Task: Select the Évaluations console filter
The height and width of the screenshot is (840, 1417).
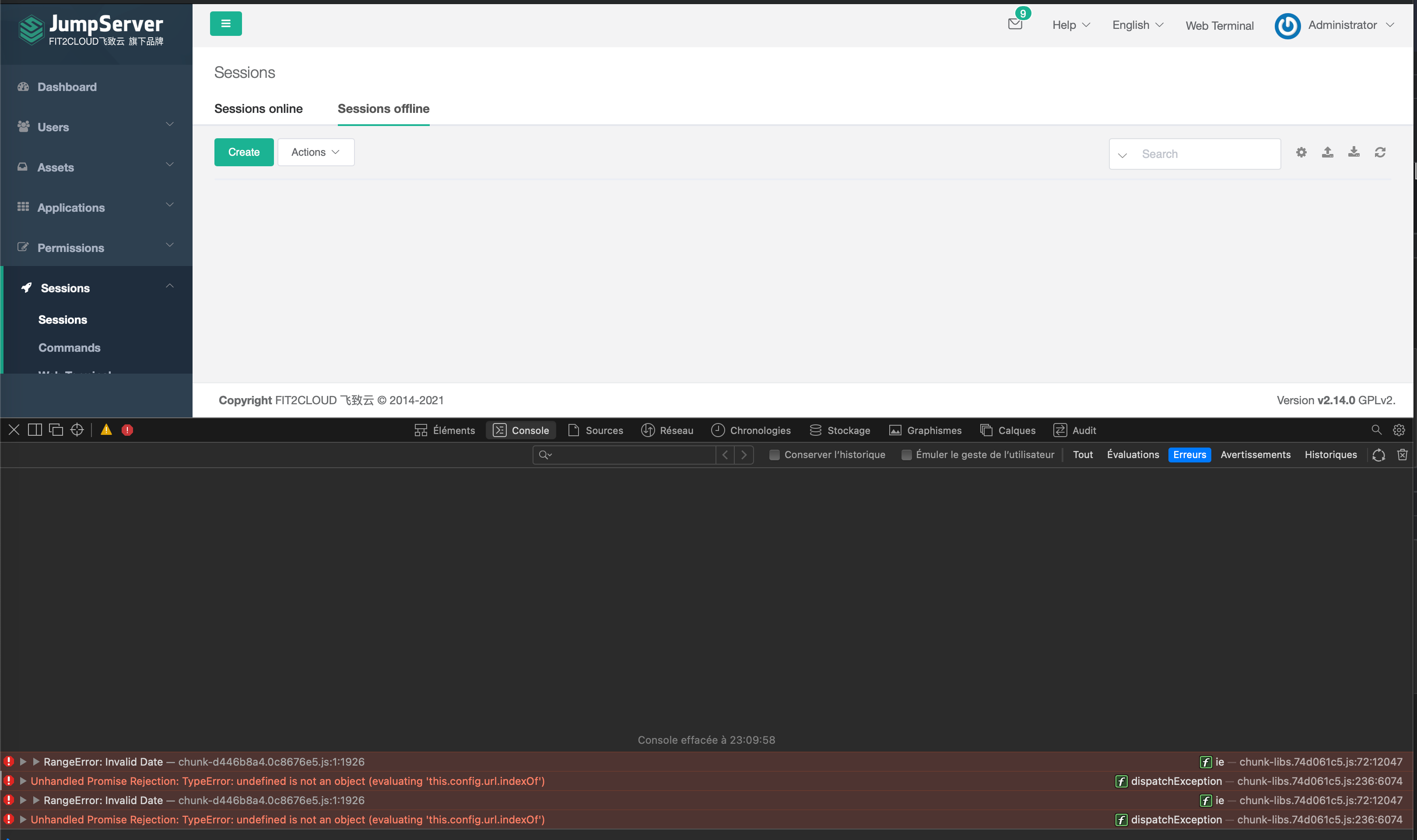Action: [x=1133, y=455]
